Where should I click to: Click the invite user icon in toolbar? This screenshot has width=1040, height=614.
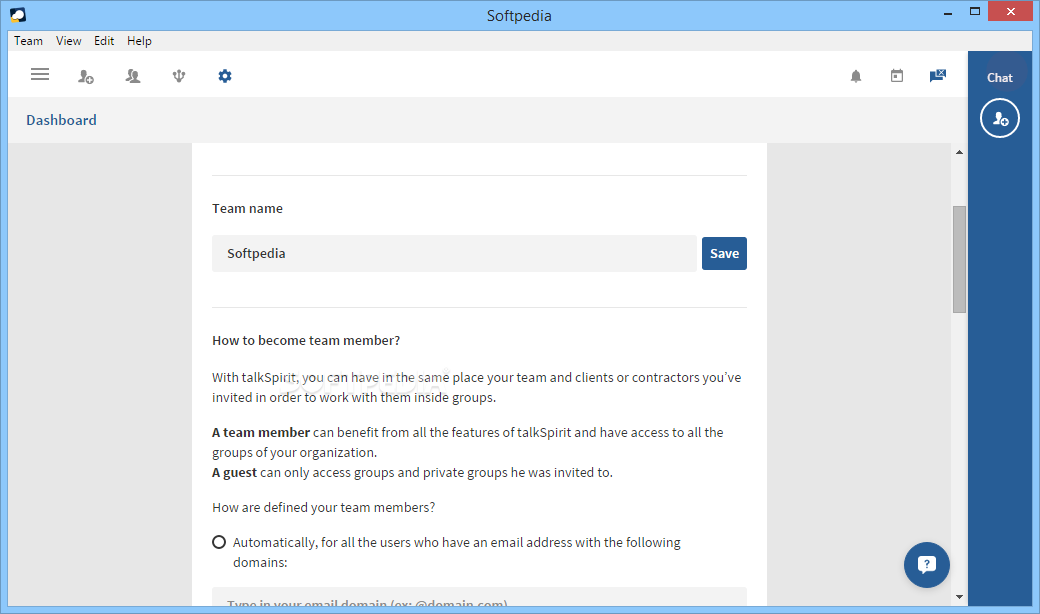[86, 76]
